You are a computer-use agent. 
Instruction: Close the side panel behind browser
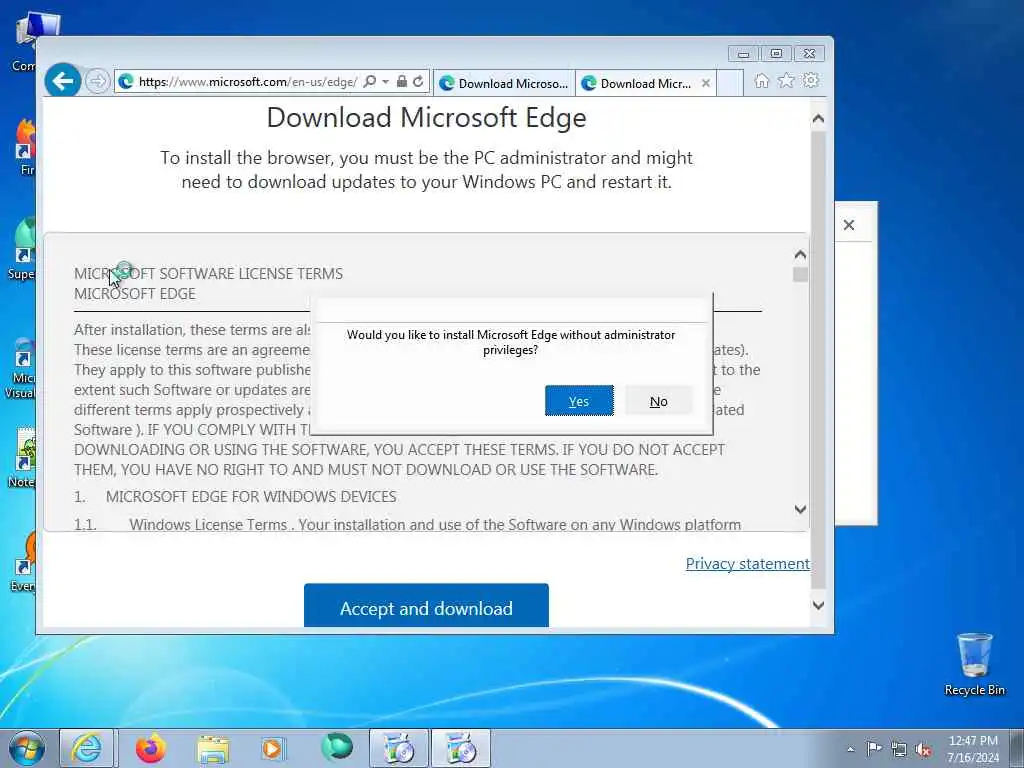coord(849,225)
